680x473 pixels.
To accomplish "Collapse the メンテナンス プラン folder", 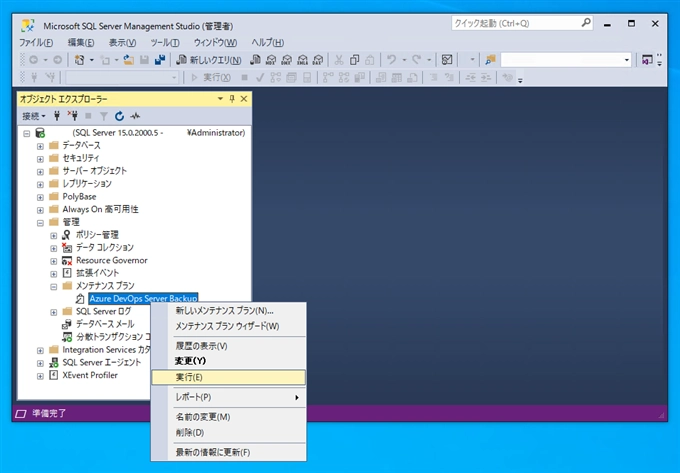I will [x=54, y=287].
